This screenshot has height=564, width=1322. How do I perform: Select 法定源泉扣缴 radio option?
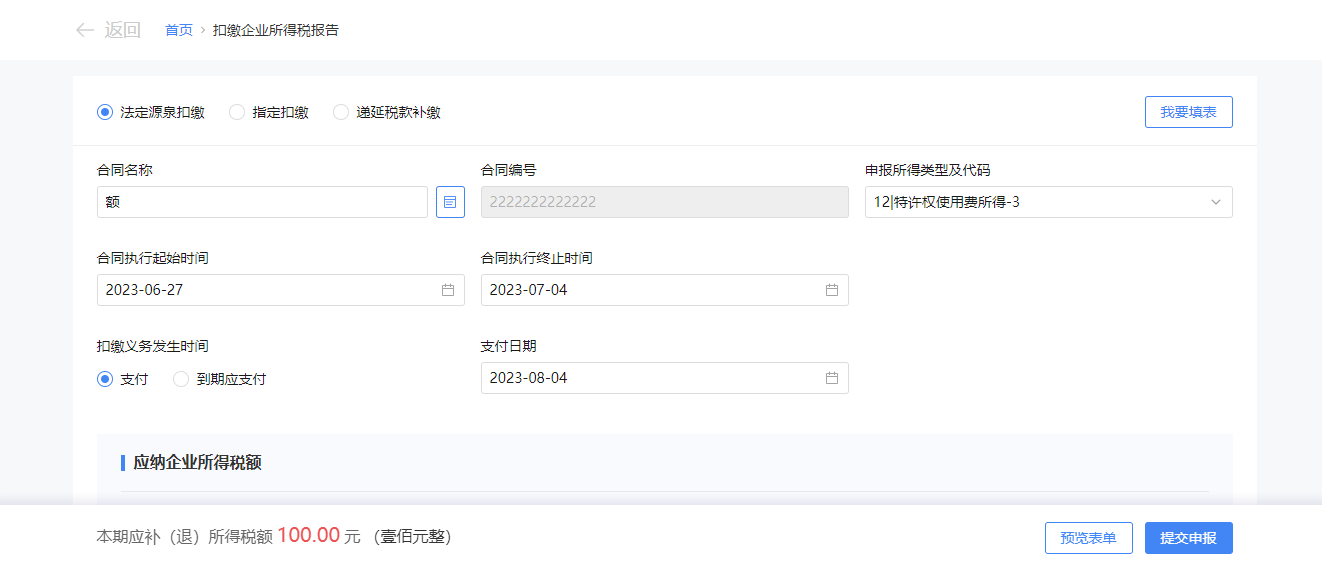[105, 113]
